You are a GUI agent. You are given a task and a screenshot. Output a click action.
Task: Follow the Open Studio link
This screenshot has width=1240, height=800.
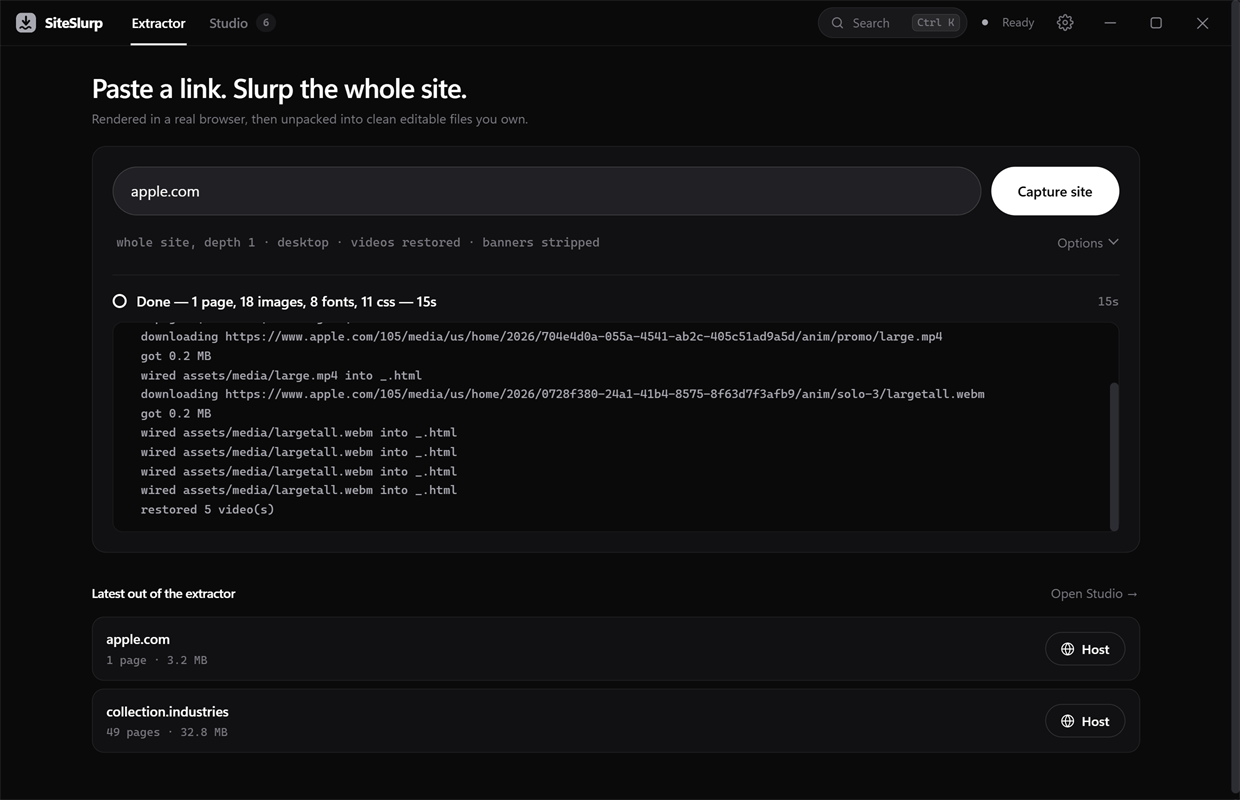pos(1094,594)
